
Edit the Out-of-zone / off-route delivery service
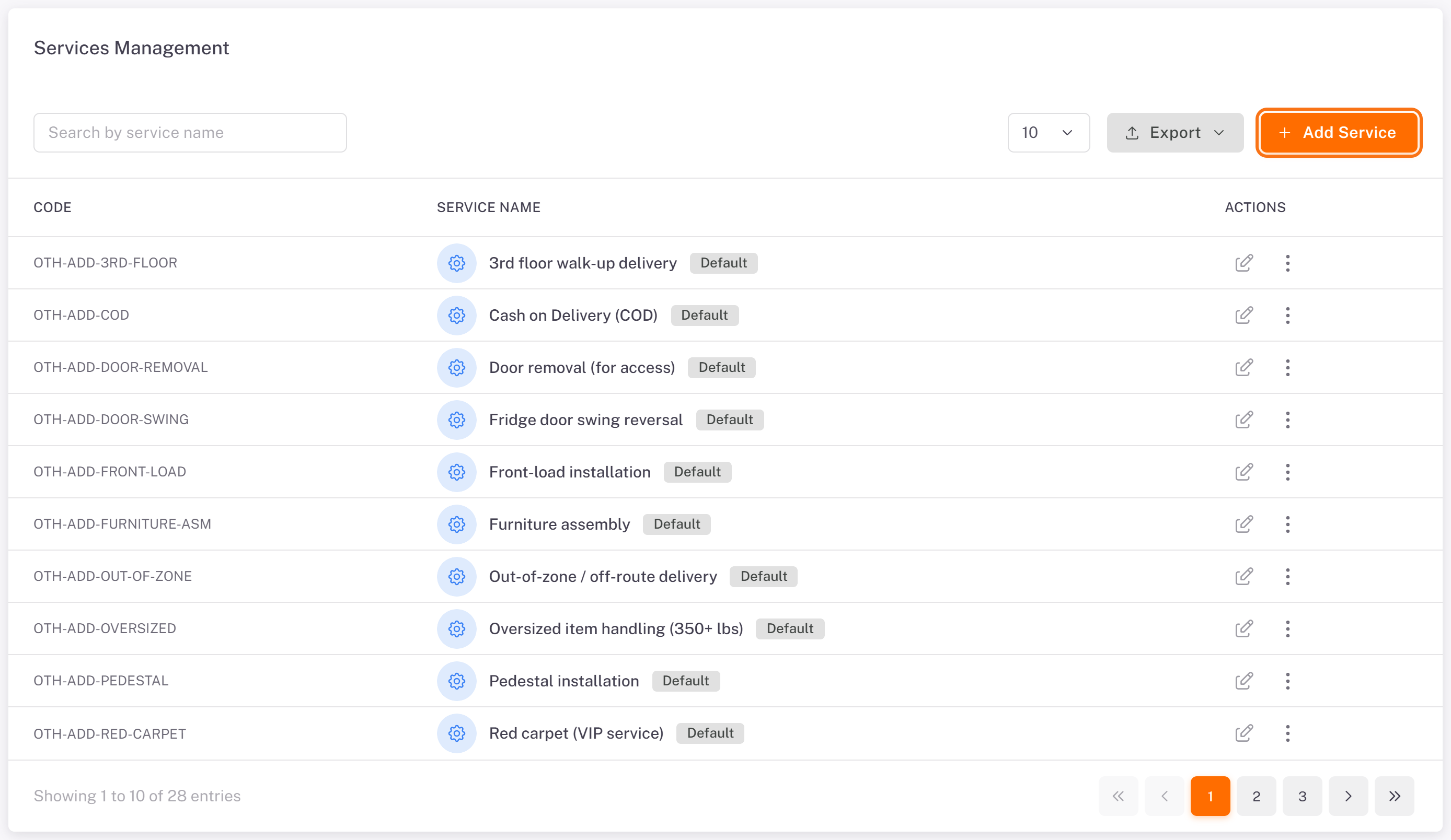tap(1243, 577)
